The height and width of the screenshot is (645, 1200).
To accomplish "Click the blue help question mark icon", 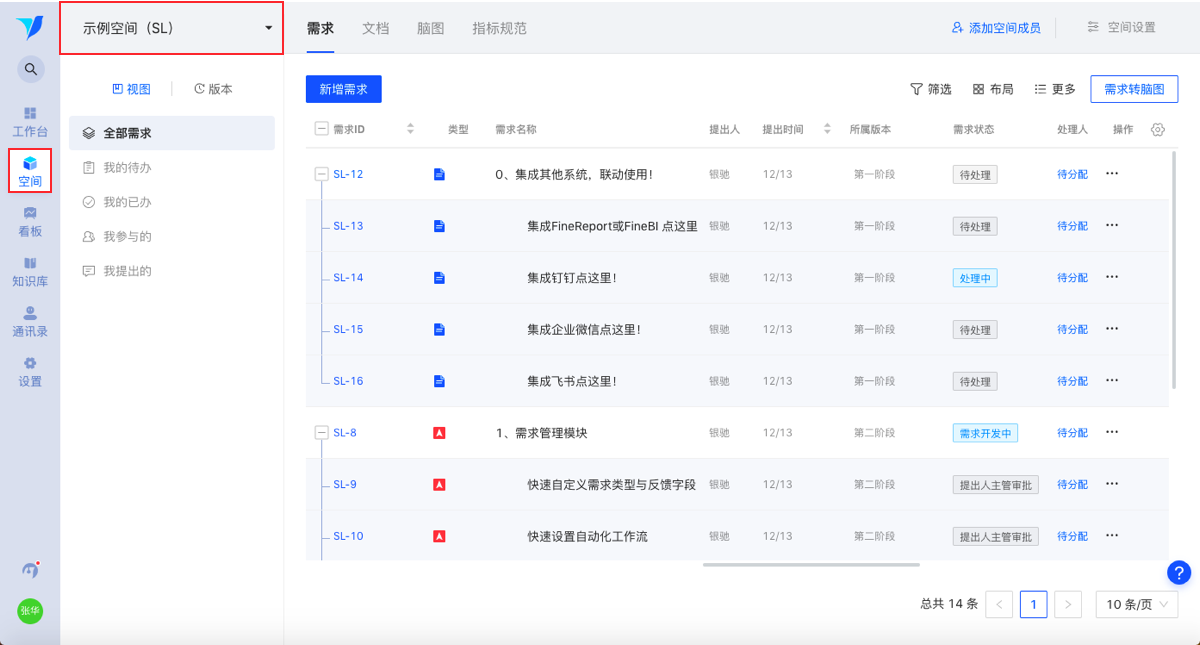I will tap(1179, 572).
